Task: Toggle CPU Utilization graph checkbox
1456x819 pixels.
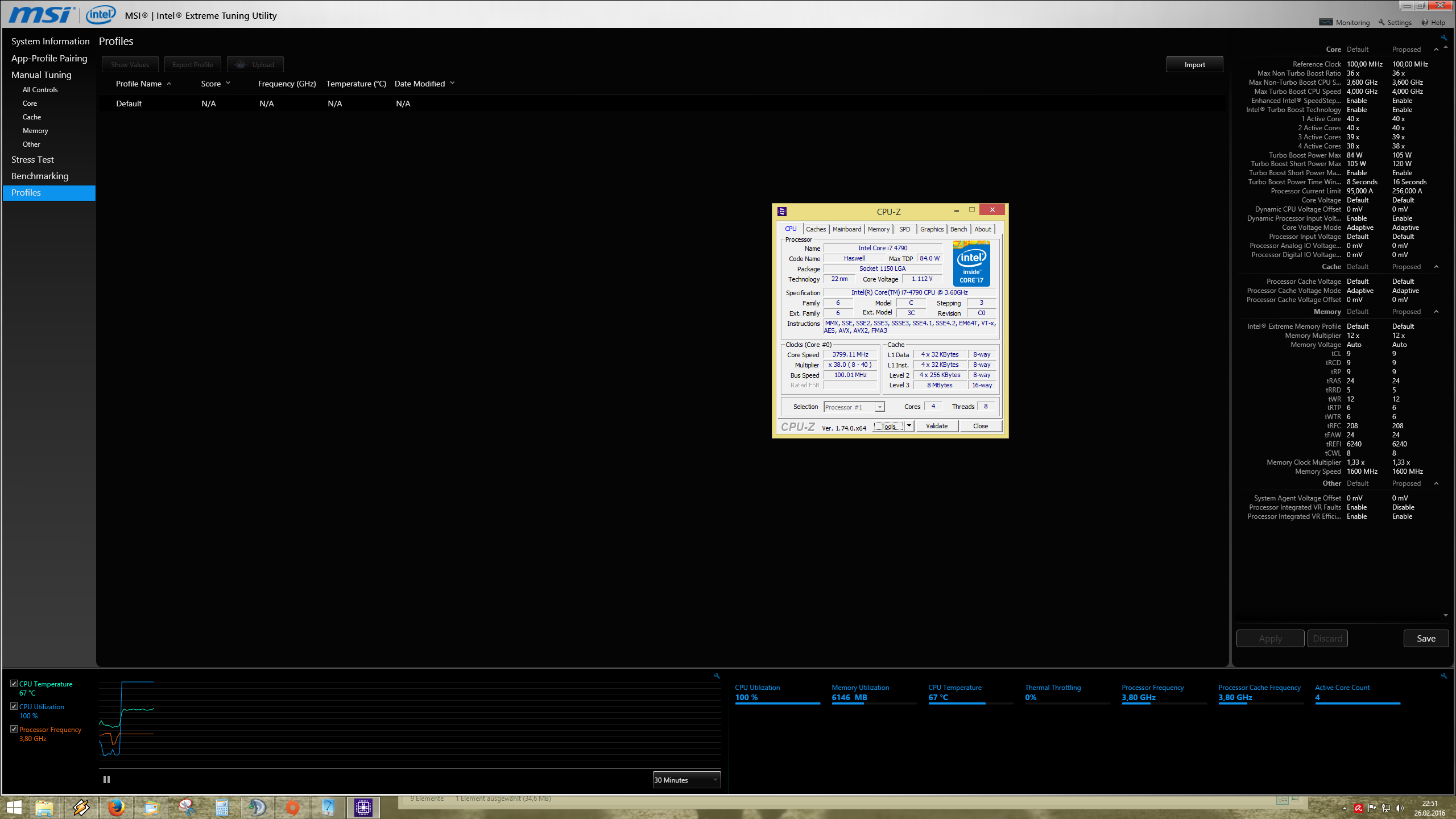Action: pos(14,706)
